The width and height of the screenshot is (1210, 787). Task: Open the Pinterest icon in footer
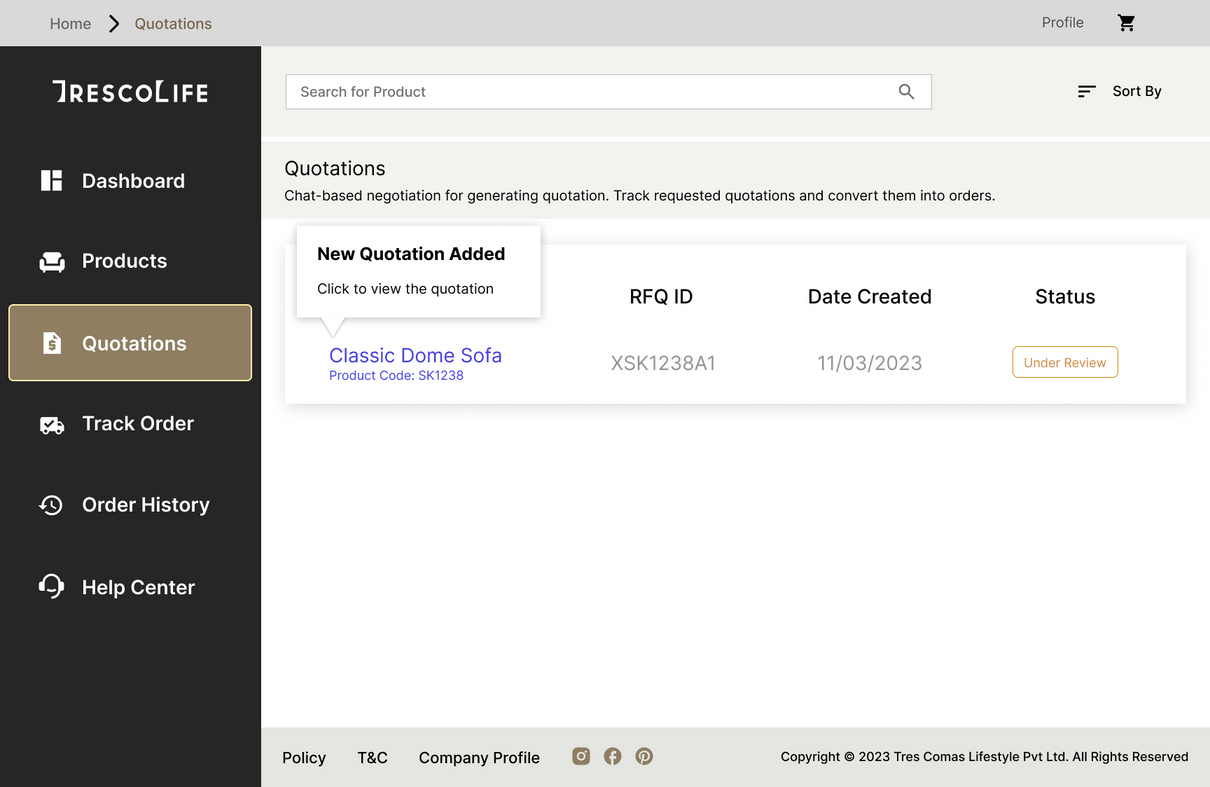tap(644, 756)
